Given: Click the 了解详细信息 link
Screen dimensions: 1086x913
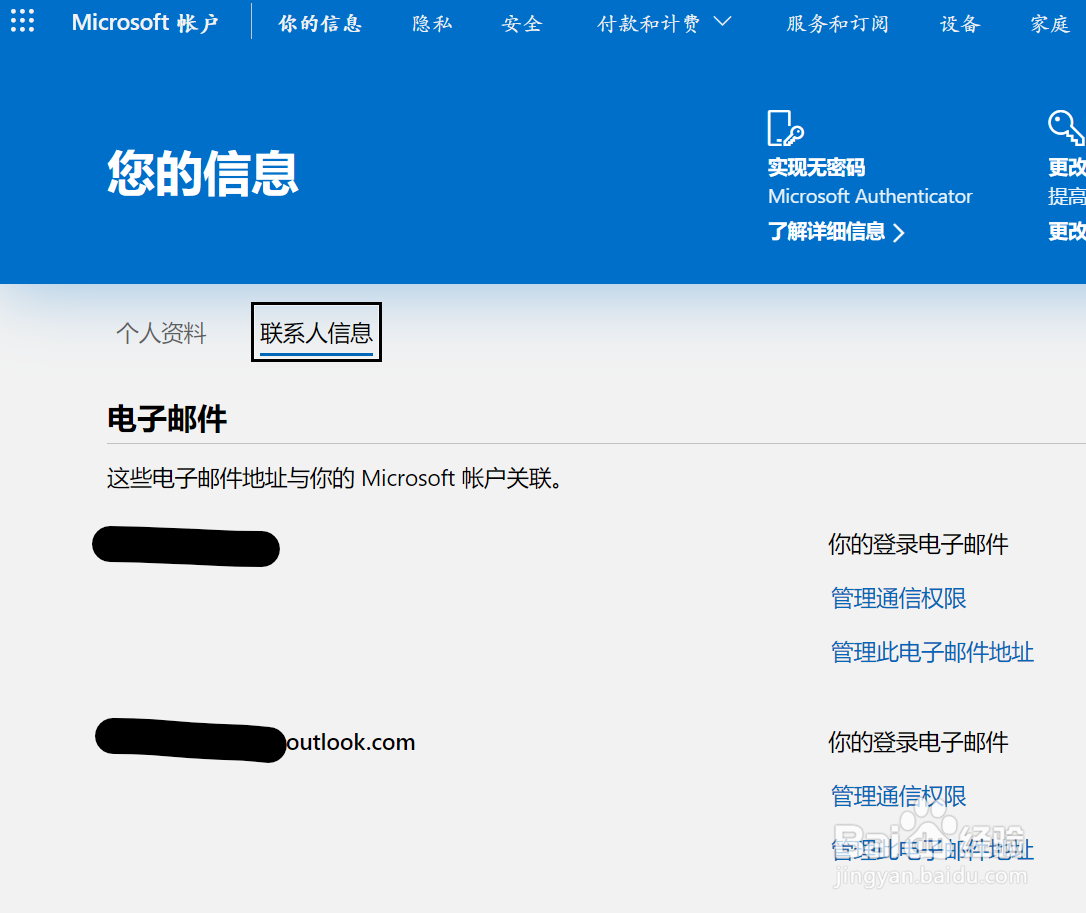Looking at the screenshot, I should [x=826, y=231].
